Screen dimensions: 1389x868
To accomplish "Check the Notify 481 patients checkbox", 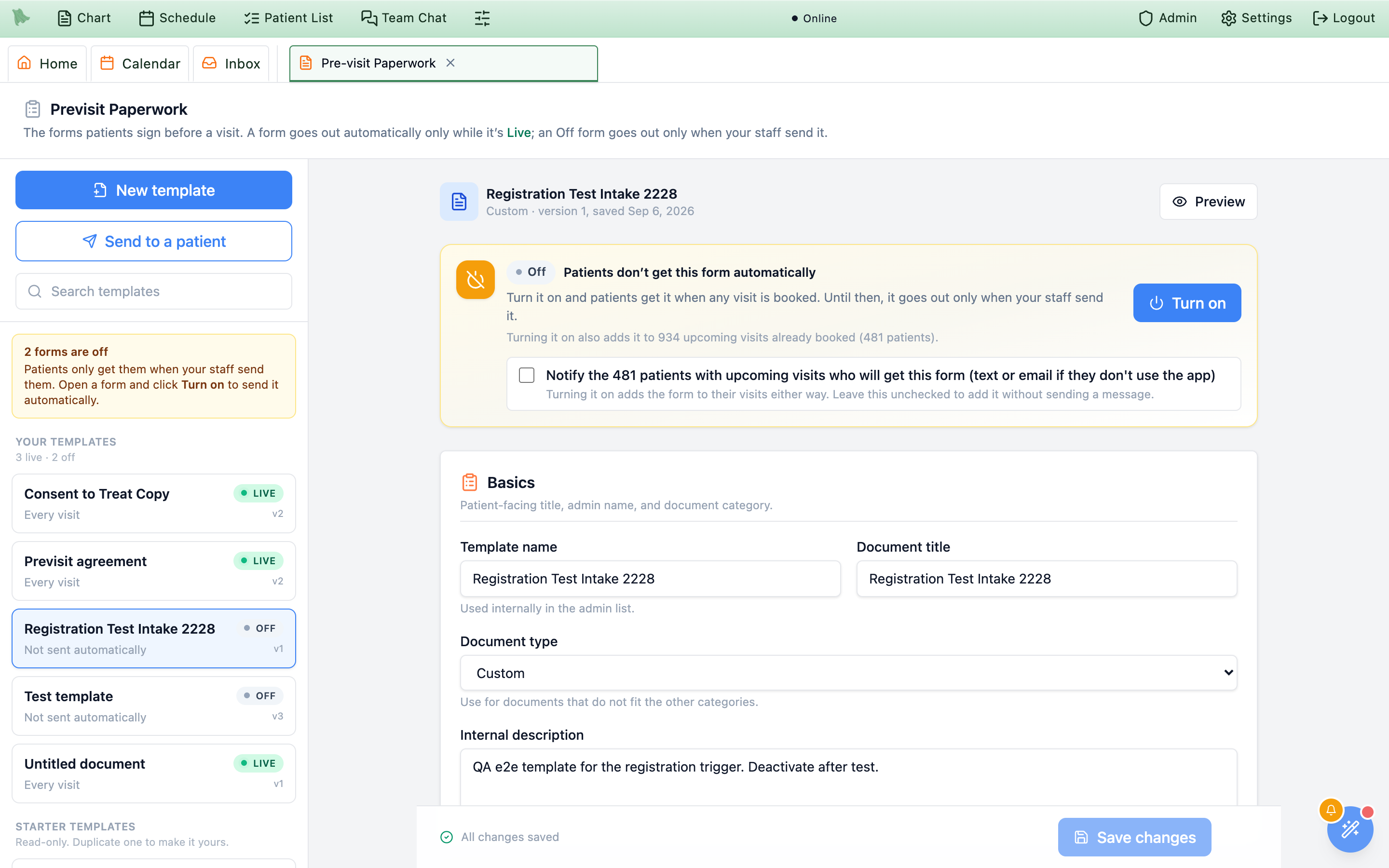I will pyautogui.click(x=526, y=375).
